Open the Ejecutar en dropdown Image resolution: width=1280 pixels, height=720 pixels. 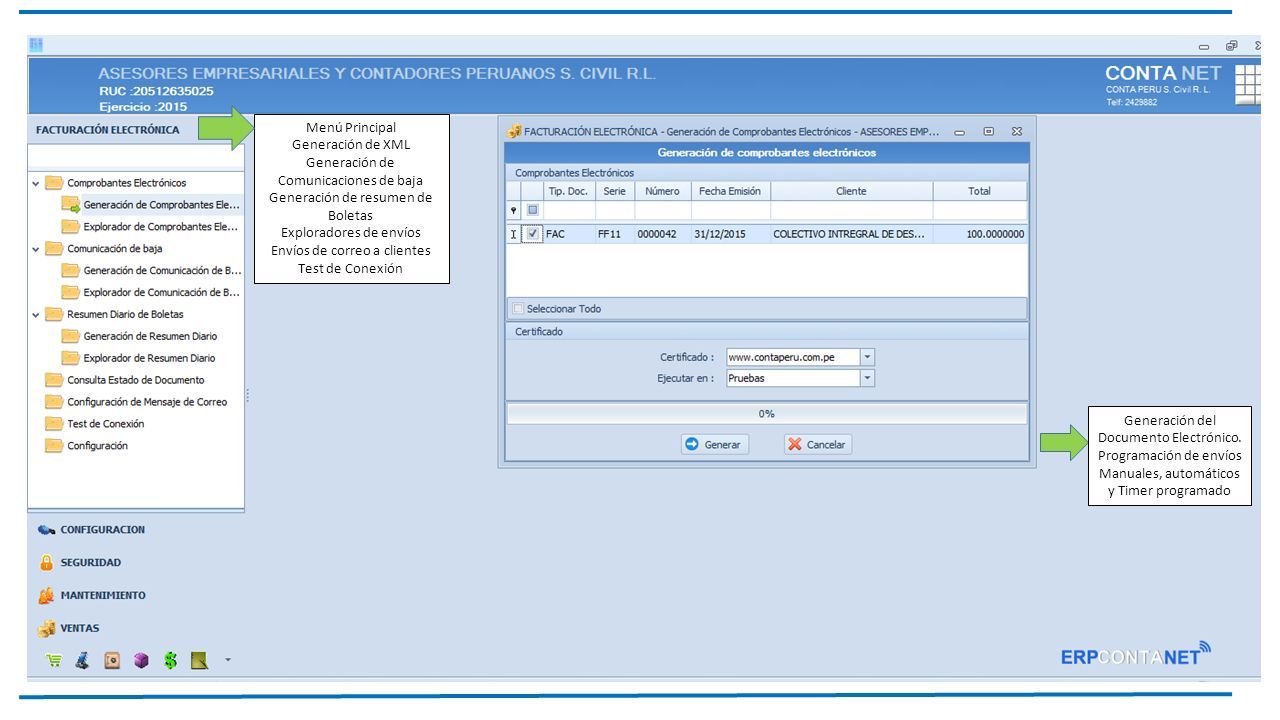click(x=867, y=379)
